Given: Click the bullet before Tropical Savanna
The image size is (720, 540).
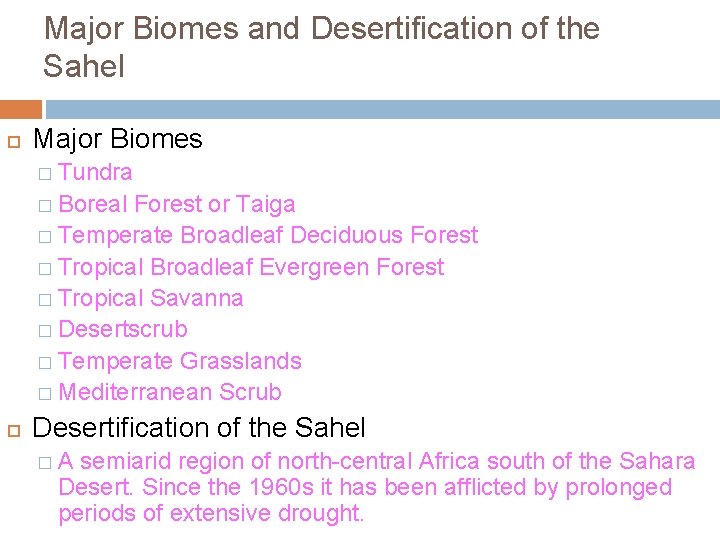Looking at the screenshot, I should point(45,300).
